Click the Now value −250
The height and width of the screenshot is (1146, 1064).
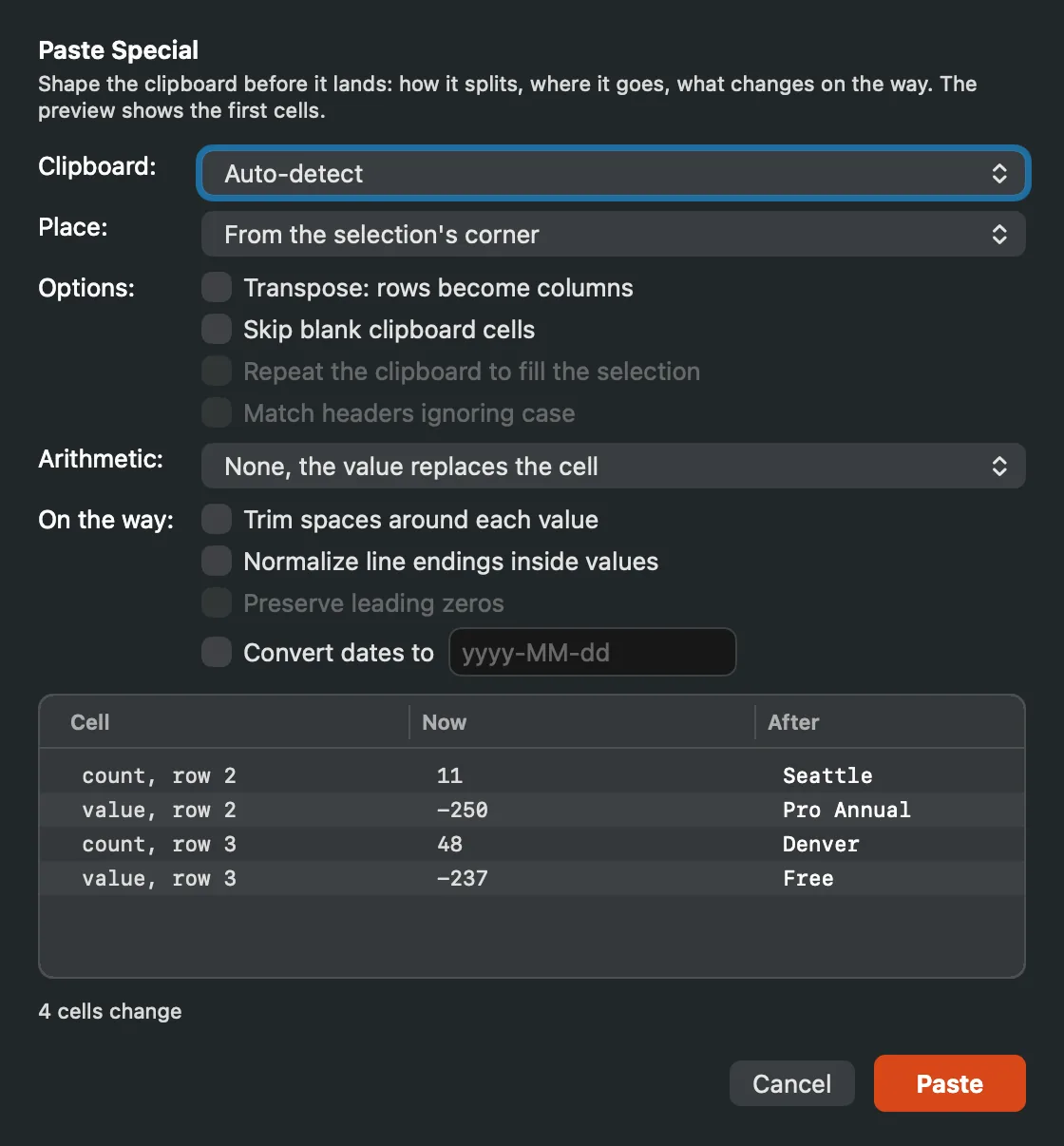click(x=462, y=810)
